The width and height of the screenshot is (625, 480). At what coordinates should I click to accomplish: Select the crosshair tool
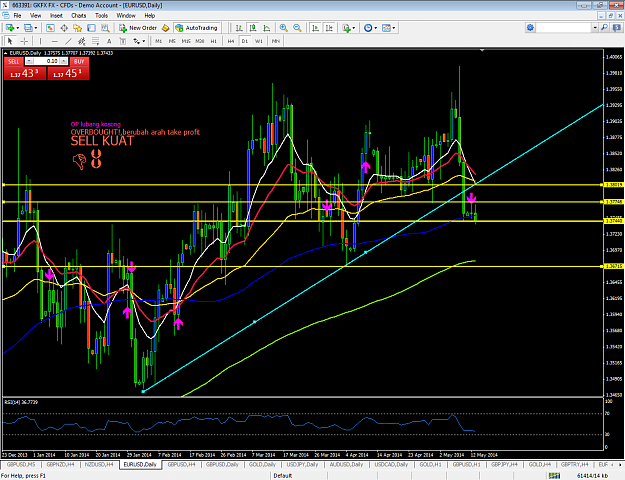pos(24,41)
